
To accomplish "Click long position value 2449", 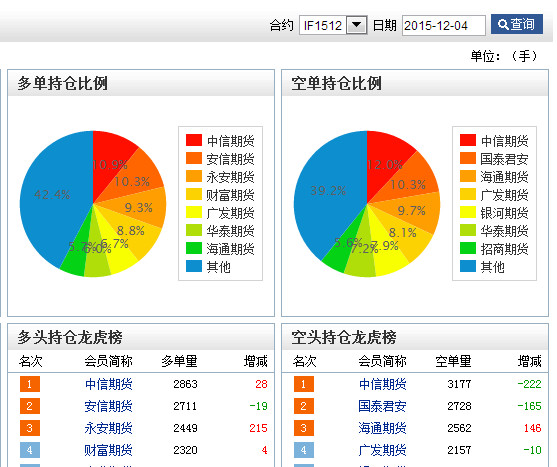I will (185, 428).
